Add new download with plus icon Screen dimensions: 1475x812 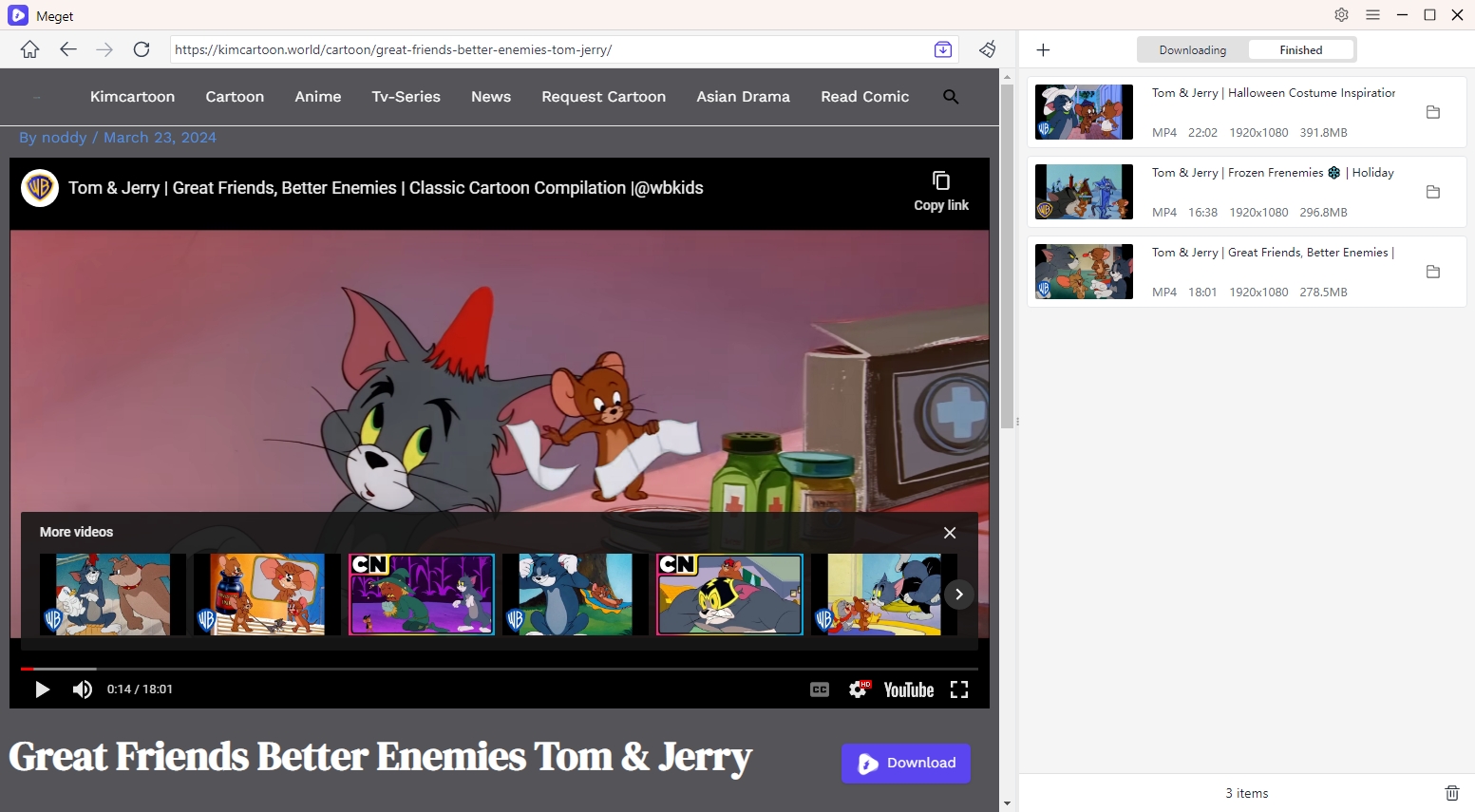click(1043, 49)
